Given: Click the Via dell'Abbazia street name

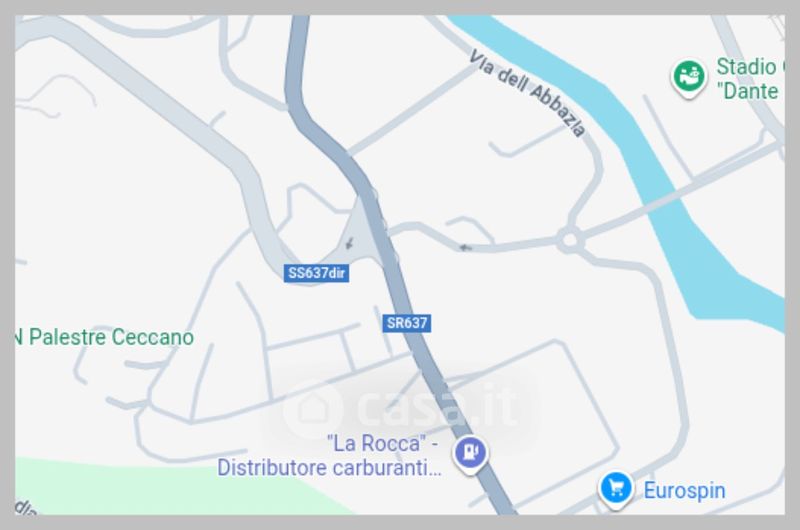Looking at the screenshot, I should pyautogui.click(x=528, y=92).
